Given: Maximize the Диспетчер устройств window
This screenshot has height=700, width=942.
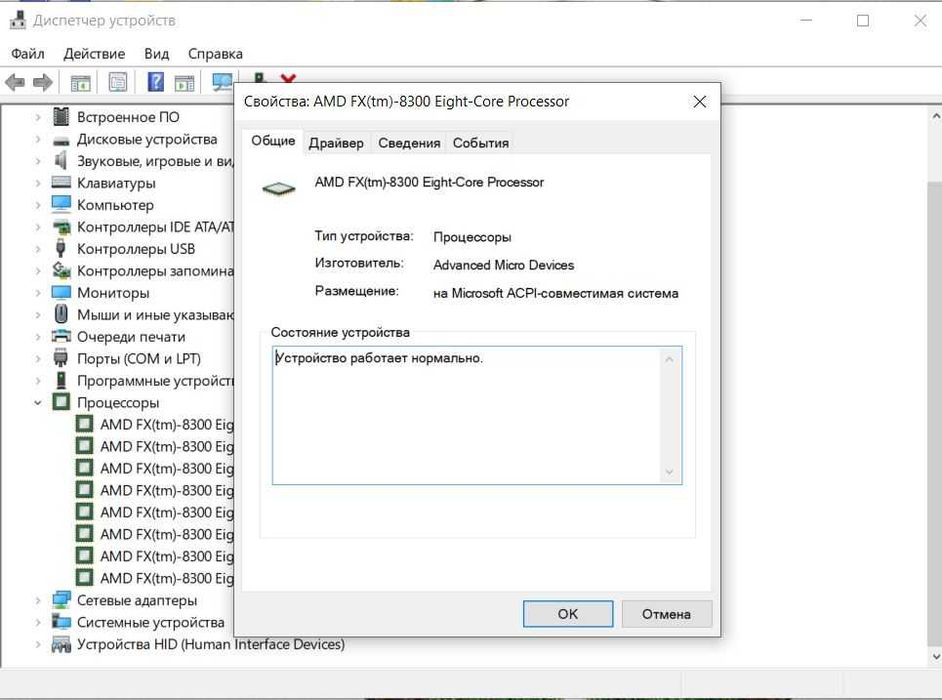Looking at the screenshot, I should [863, 21].
